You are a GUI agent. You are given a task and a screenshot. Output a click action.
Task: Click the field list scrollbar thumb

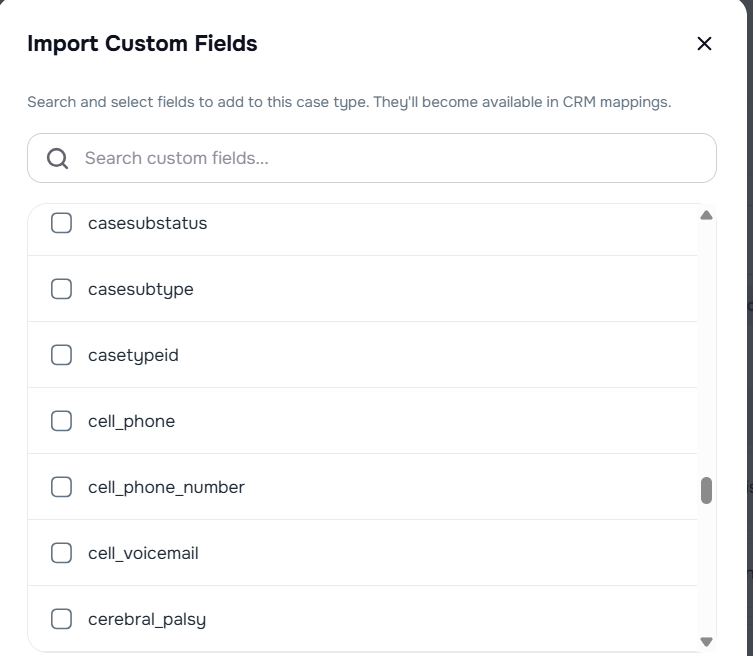point(706,490)
